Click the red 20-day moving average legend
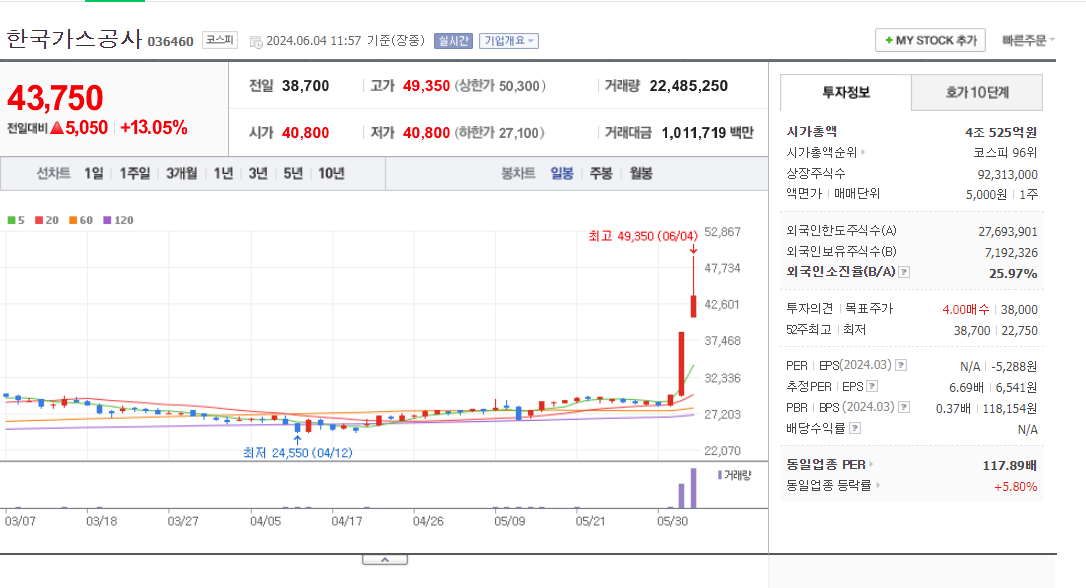The width and height of the screenshot is (1086, 588). coord(47,220)
